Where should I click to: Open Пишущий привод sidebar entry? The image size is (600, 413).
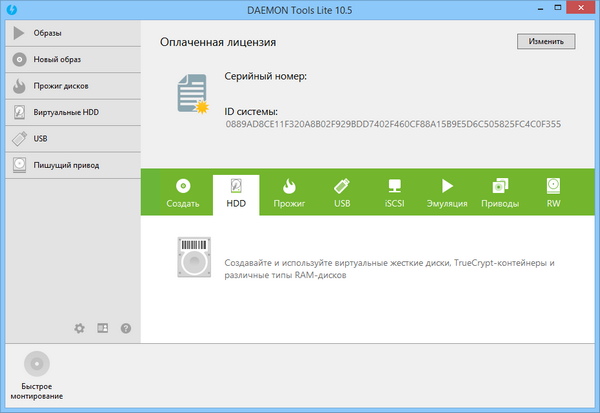pyautogui.click(x=70, y=164)
